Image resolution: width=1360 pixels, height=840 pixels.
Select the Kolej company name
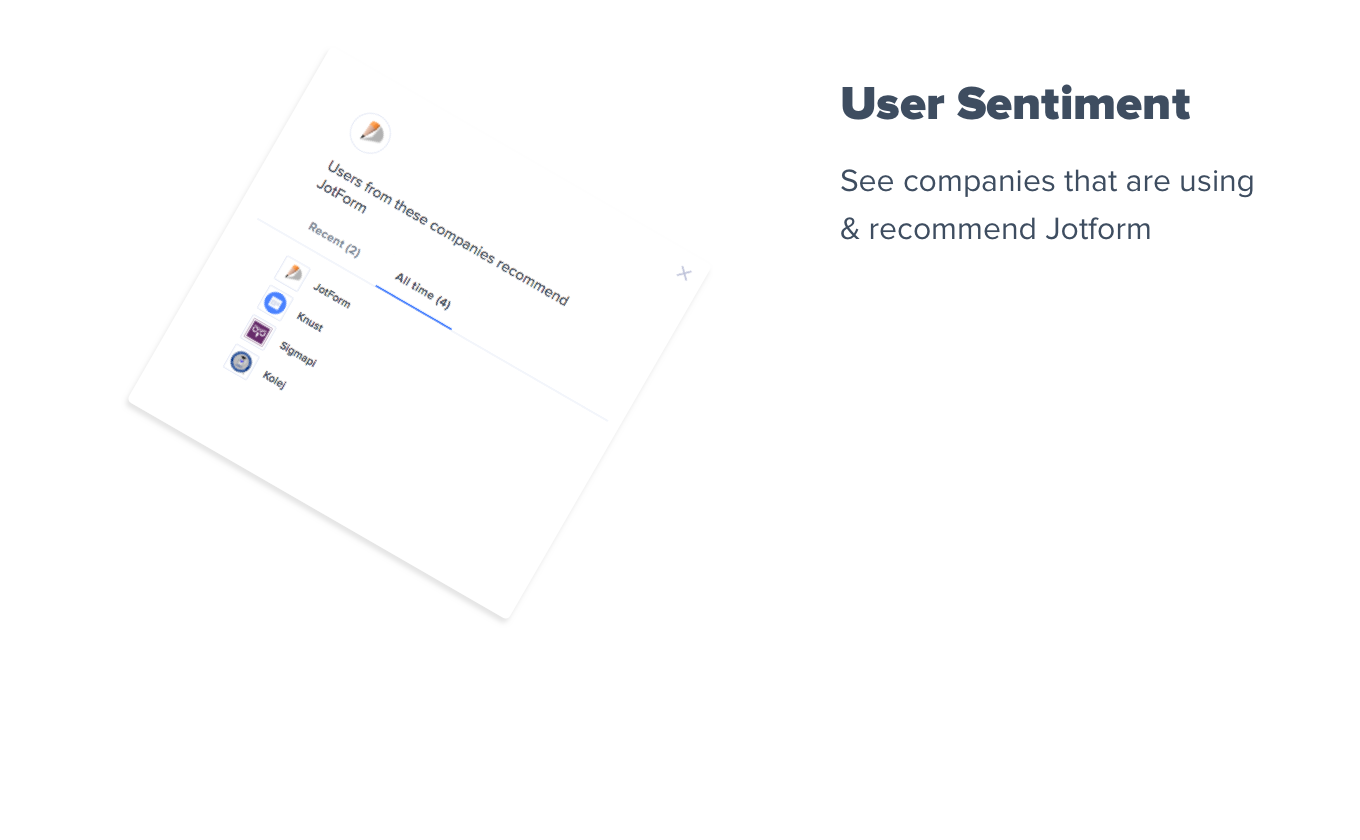(x=274, y=380)
